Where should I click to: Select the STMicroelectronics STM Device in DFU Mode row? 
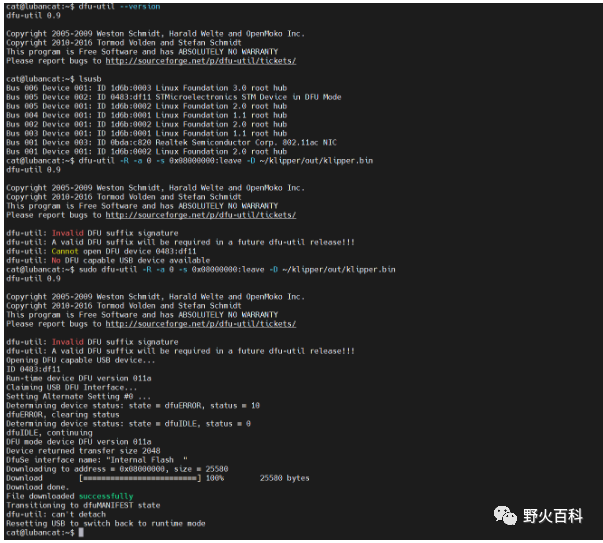(173, 97)
